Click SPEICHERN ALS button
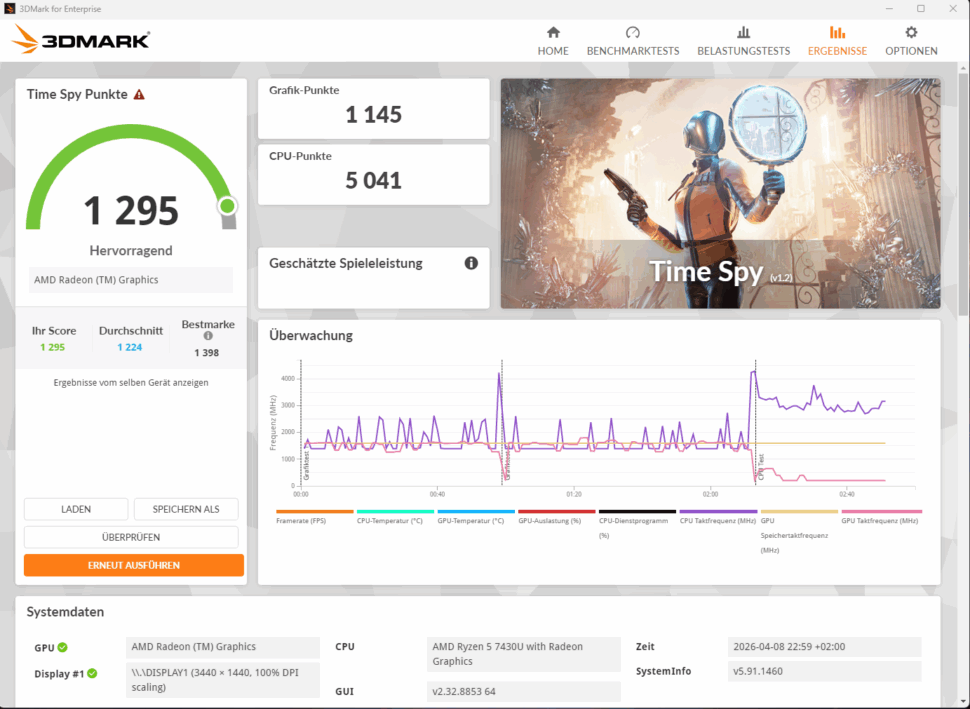Image resolution: width=970 pixels, height=709 pixels. [186, 509]
